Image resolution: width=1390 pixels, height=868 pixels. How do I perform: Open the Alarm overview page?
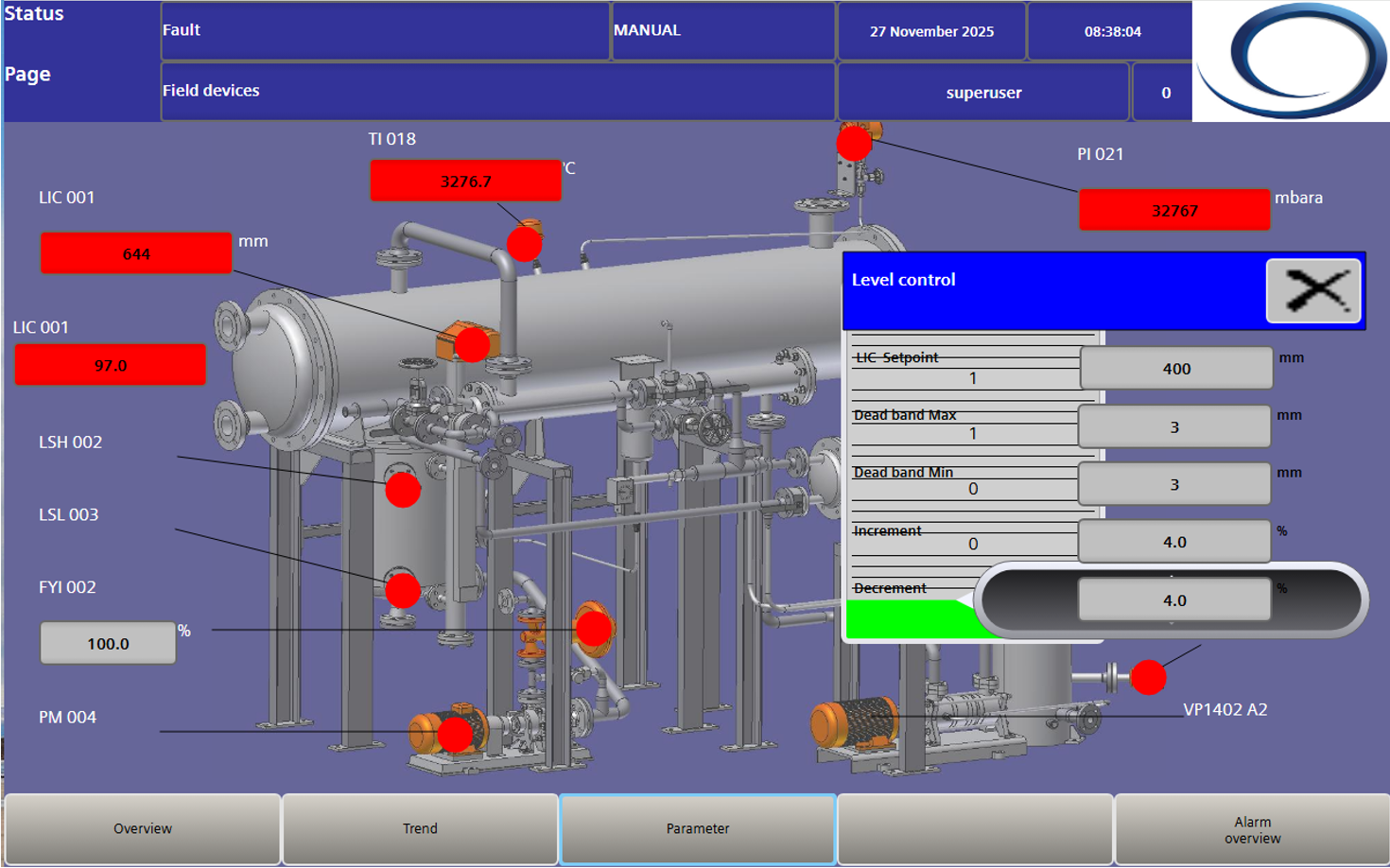[1252, 829]
